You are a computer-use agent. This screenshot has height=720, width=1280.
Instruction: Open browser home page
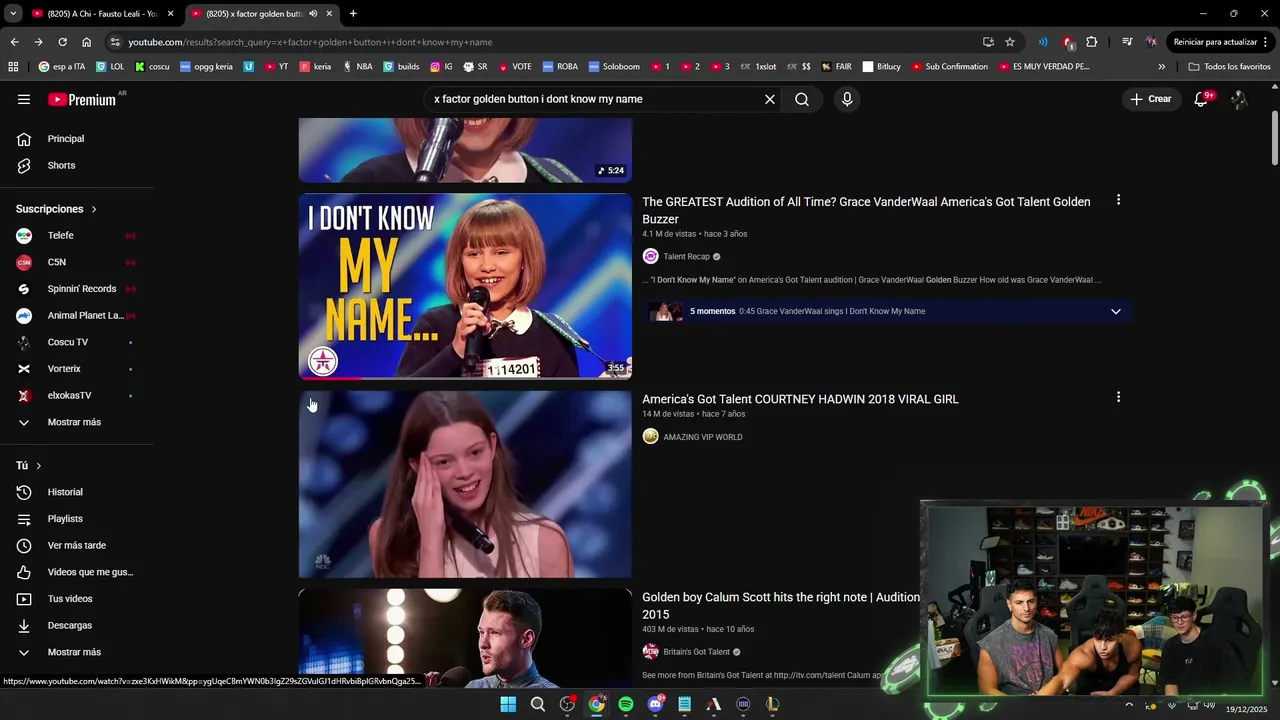pos(86,42)
